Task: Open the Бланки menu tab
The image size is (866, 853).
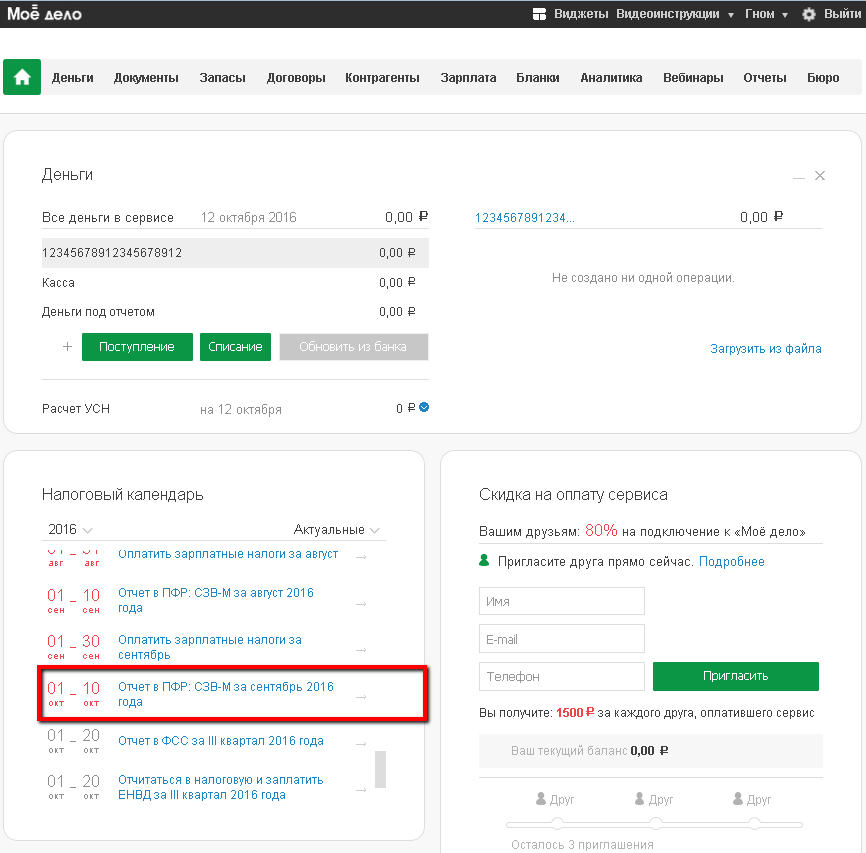Action: tap(538, 78)
